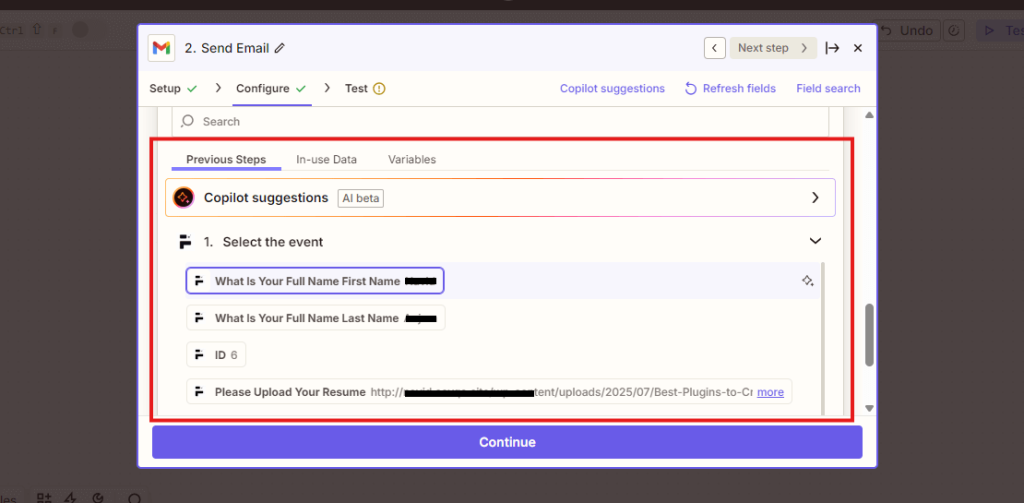Image resolution: width=1024 pixels, height=503 pixels.
Task: Click the lightning bolt icon in bottom toolbar
Action: (x=71, y=498)
